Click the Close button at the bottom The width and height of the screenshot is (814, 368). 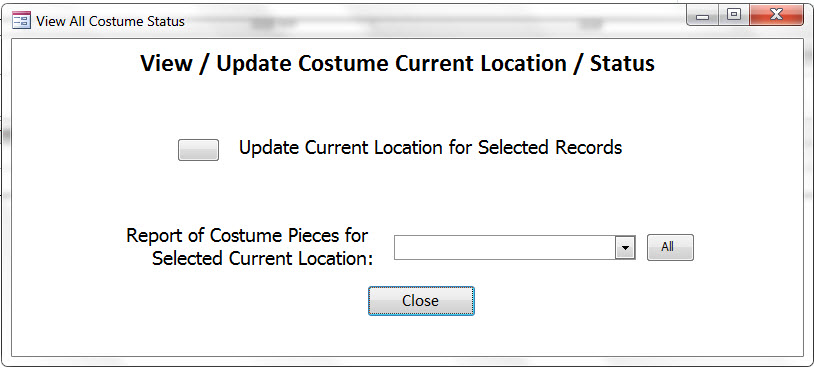click(421, 301)
